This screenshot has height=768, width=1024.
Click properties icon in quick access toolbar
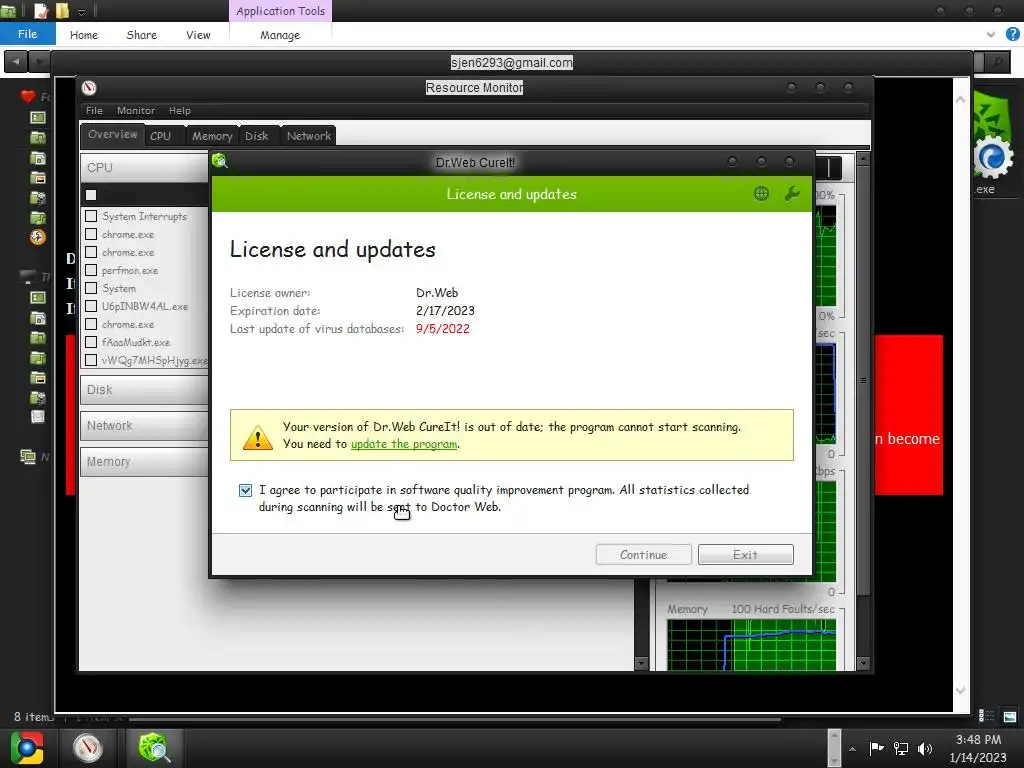[41, 10]
